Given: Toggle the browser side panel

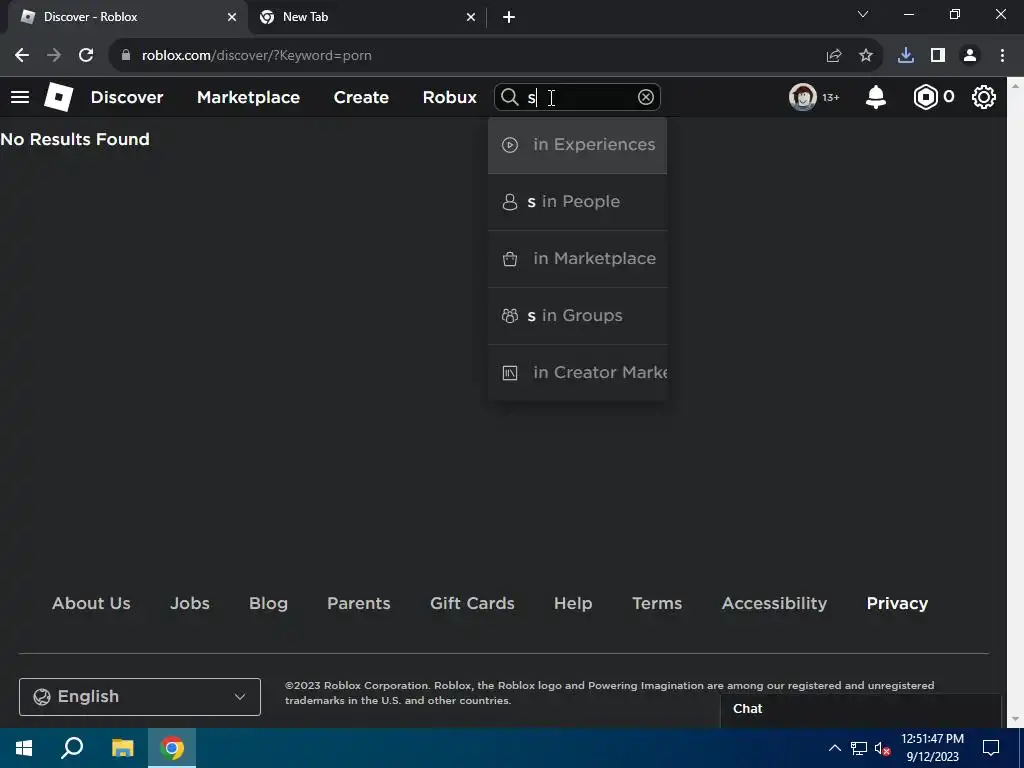Looking at the screenshot, I should pyautogui.click(x=938, y=56).
